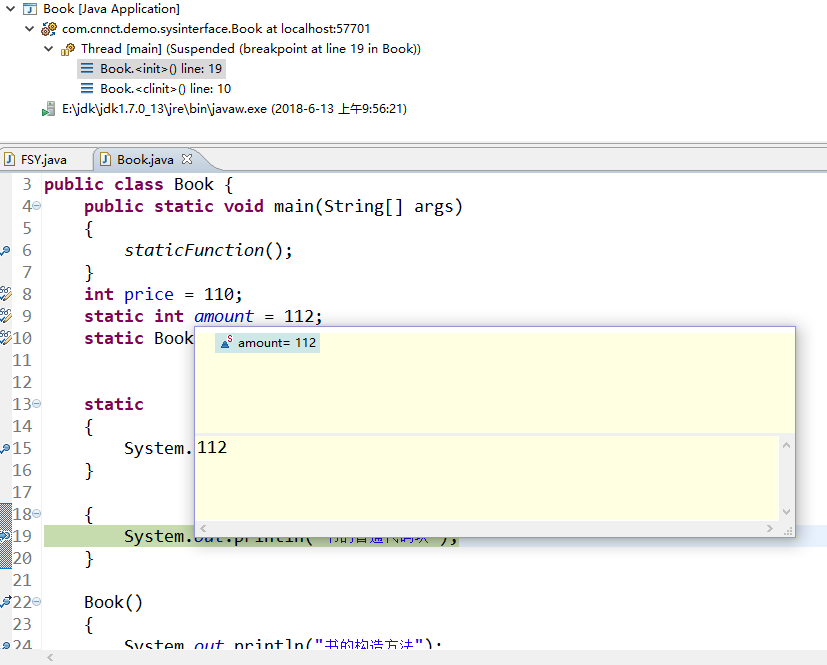Click the amount variable on line 9
This screenshot has height=665, width=827.
pos(224,316)
